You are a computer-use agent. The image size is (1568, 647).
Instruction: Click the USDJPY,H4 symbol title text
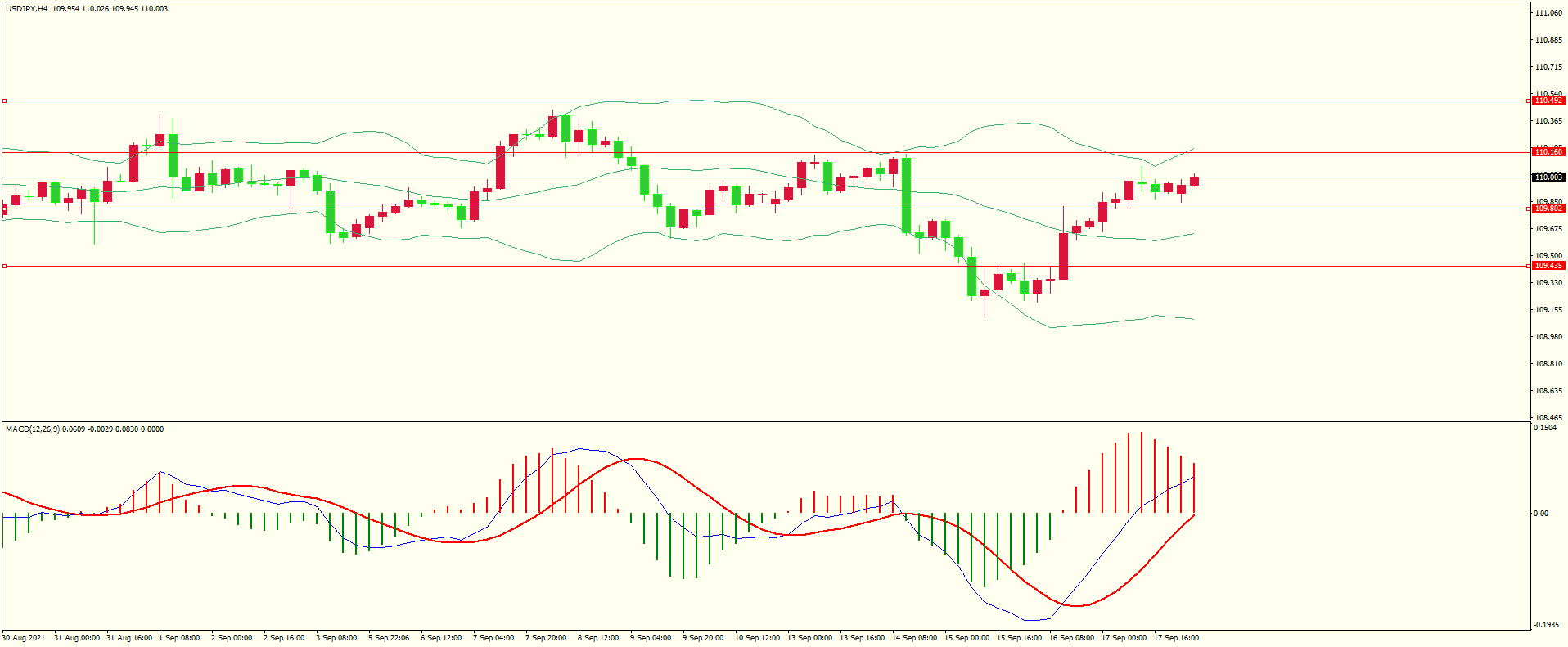click(26, 9)
